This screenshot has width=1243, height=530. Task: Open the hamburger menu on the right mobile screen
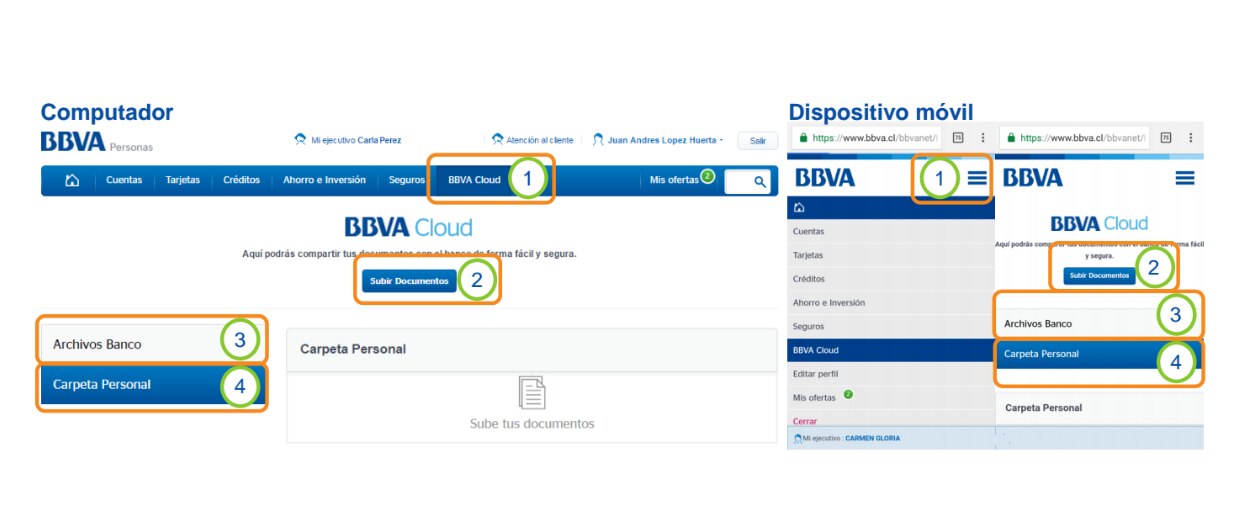coord(1185,178)
